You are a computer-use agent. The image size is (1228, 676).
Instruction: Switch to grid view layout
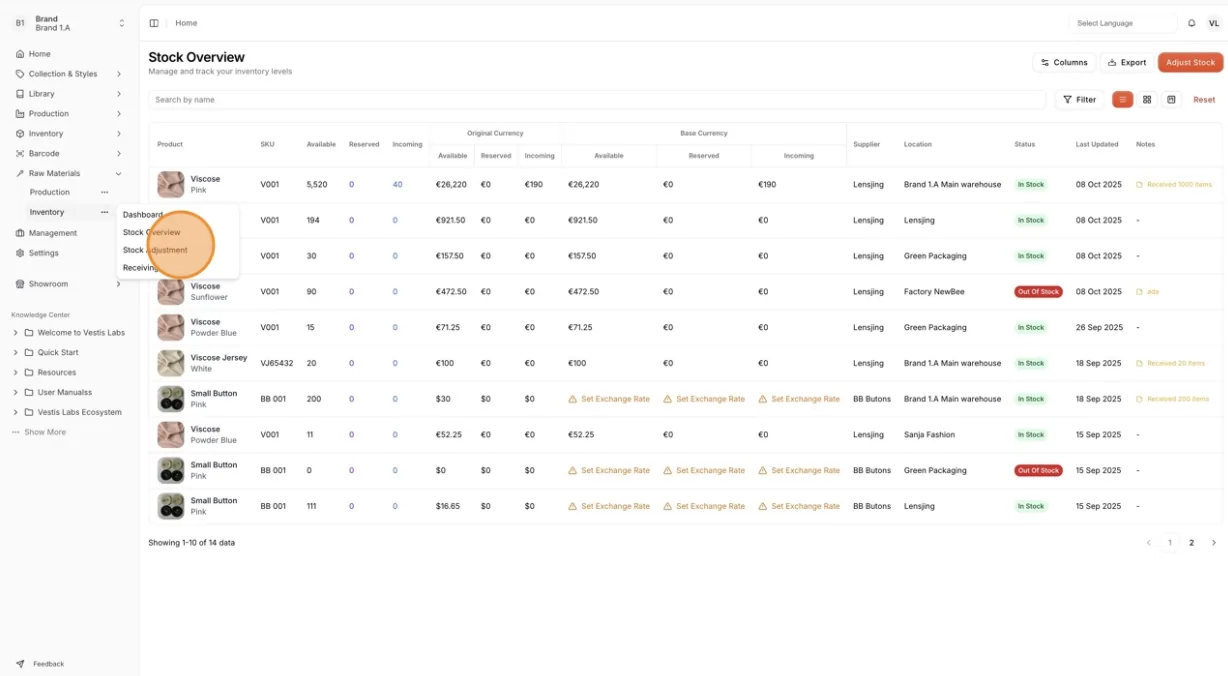(1147, 100)
